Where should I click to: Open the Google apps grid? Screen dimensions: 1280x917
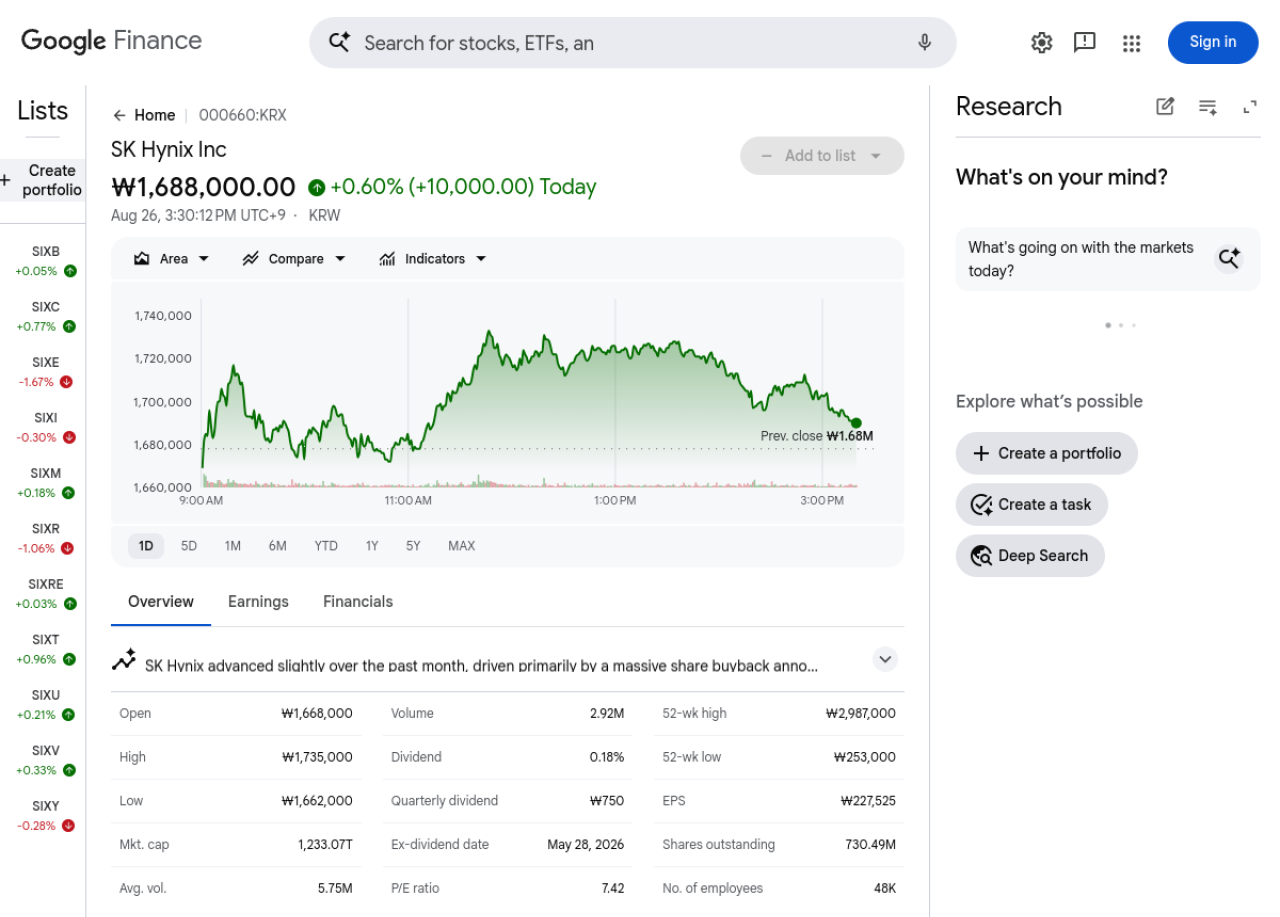1132,42
